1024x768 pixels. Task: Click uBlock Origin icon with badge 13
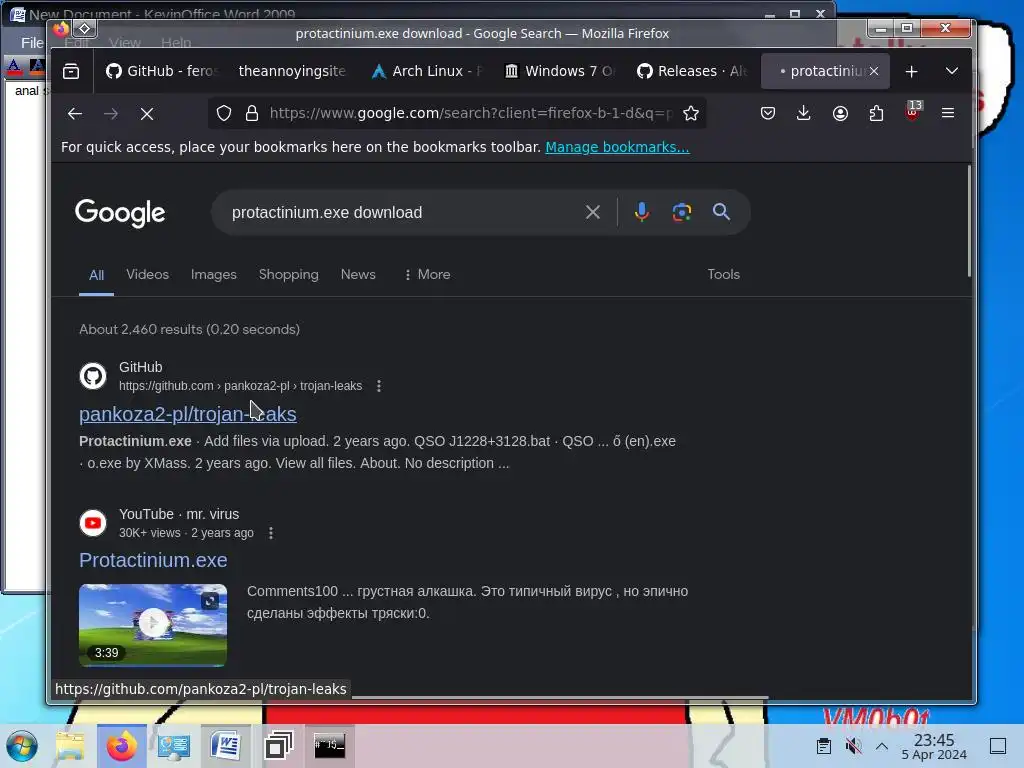coord(913,111)
